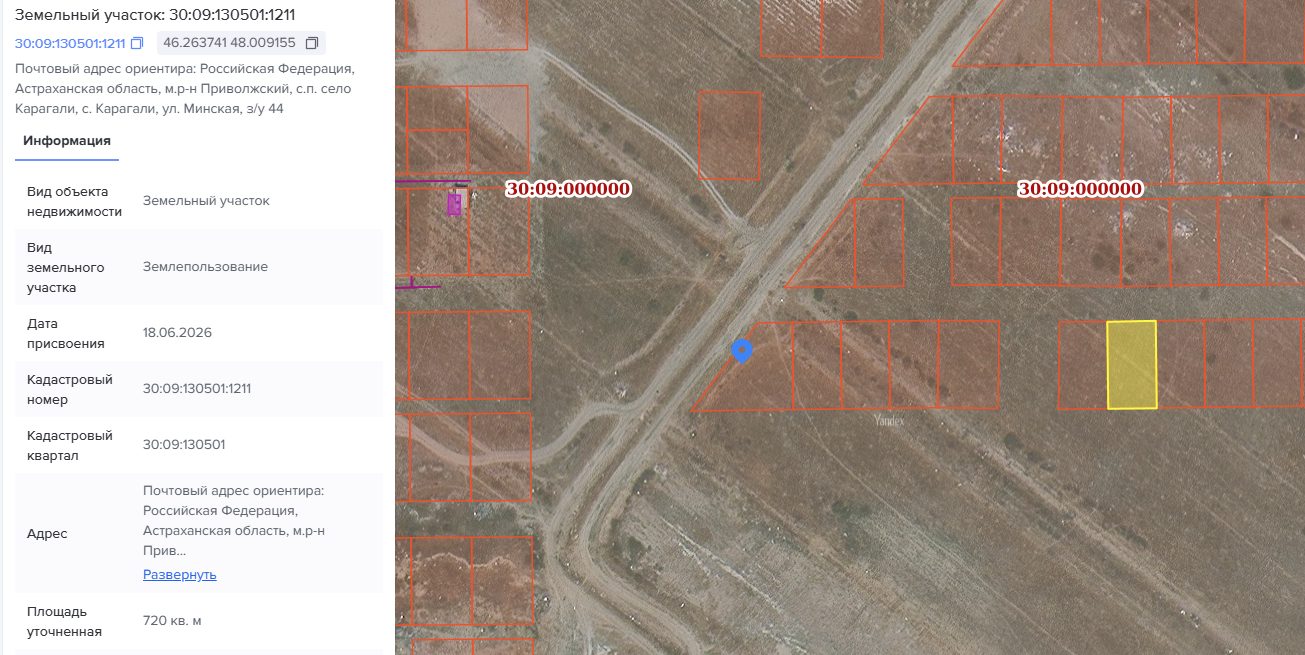1305x655 pixels.
Task: Click the Земельный участок: 30:09:130501:1211 title
Action: click(155, 15)
